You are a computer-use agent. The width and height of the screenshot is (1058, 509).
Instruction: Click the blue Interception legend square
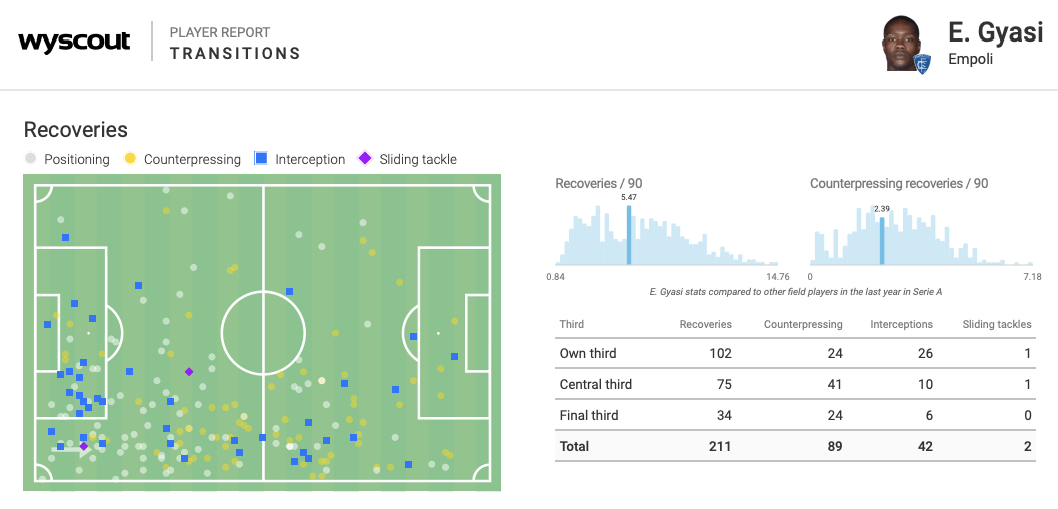point(261,159)
